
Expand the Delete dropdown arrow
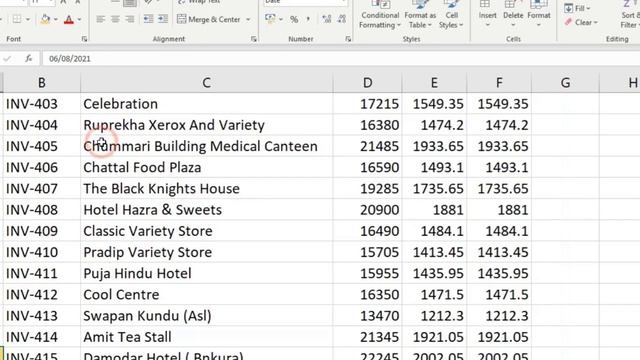coord(513,25)
